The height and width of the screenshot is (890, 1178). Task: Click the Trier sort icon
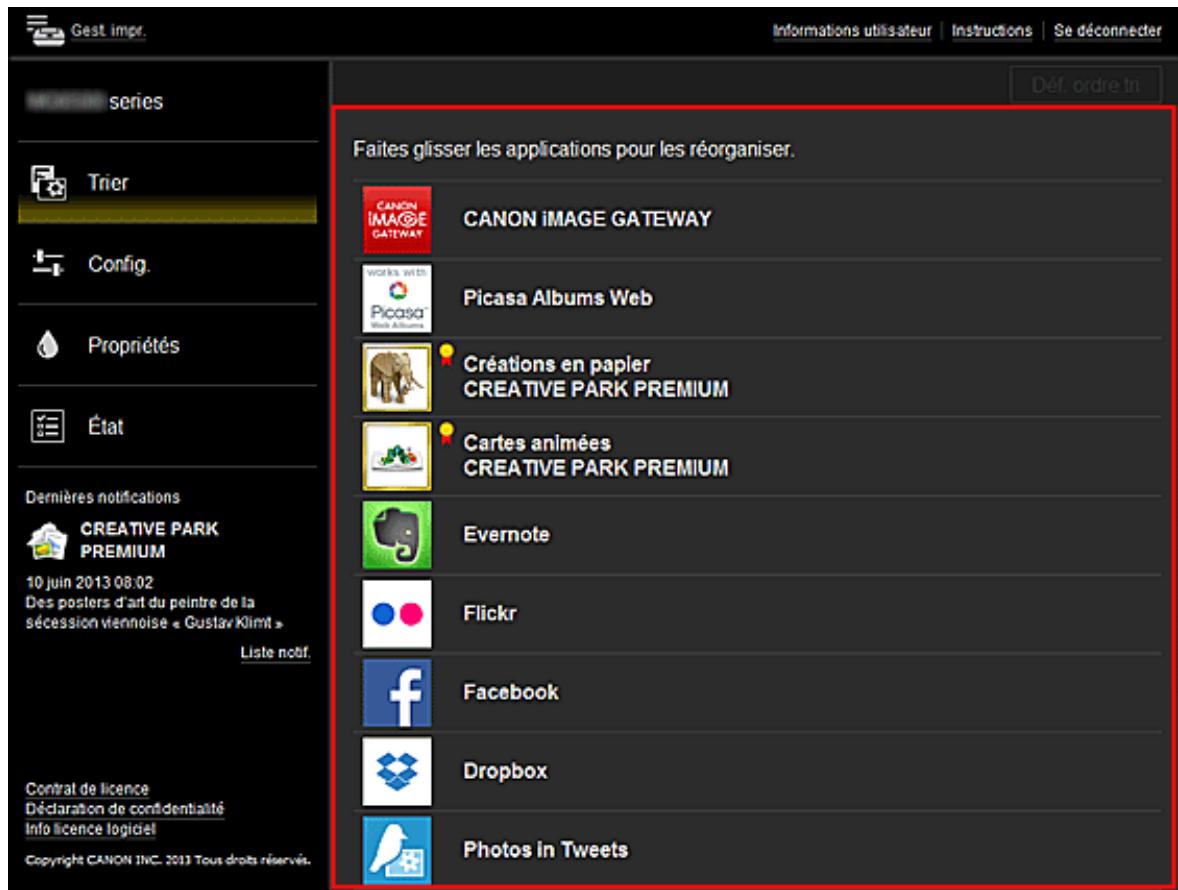click(x=48, y=183)
